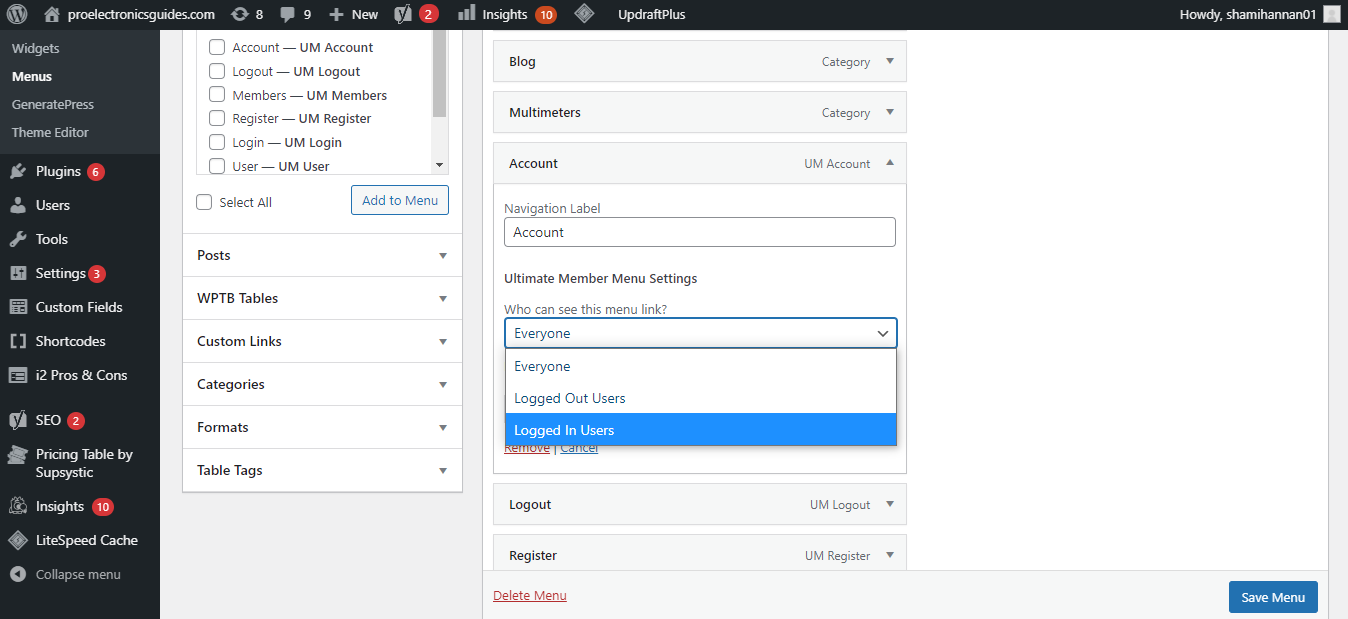Collapse the Account menu item panel
This screenshot has height=619, width=1348.
click(x=890, y=163)
